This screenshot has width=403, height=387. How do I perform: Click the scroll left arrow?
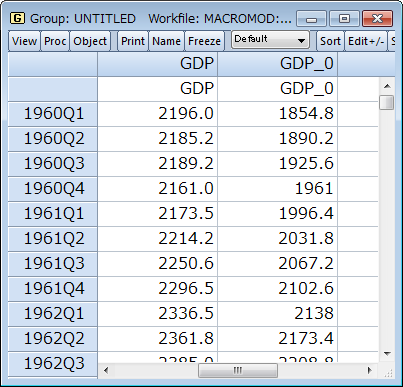tap(106, 370)
